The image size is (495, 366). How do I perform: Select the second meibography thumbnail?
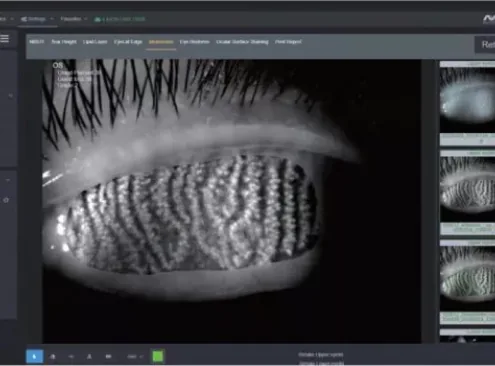click(x=467, y=188)
